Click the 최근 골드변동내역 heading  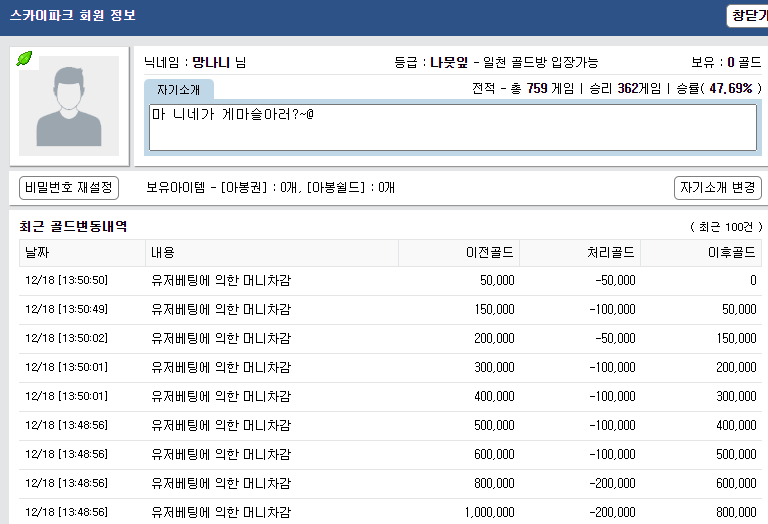(73, 227)
